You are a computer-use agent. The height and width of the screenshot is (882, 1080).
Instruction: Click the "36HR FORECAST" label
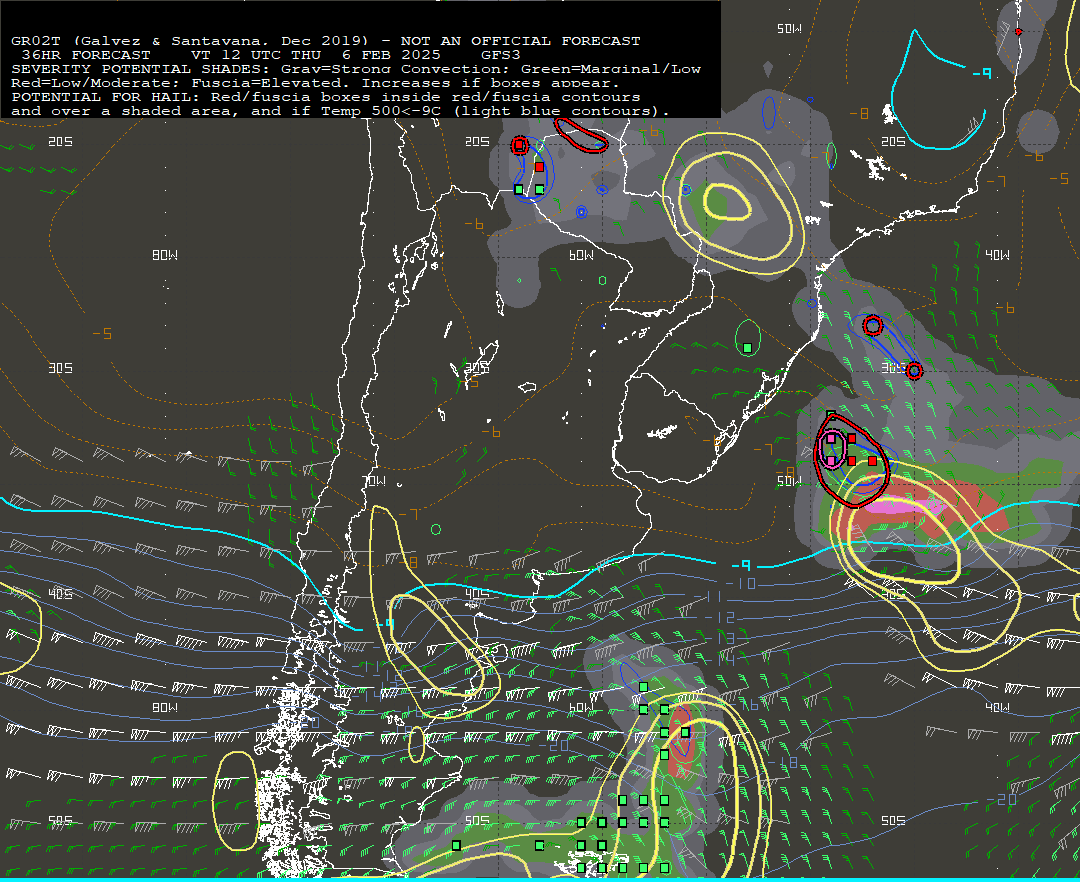86,54
